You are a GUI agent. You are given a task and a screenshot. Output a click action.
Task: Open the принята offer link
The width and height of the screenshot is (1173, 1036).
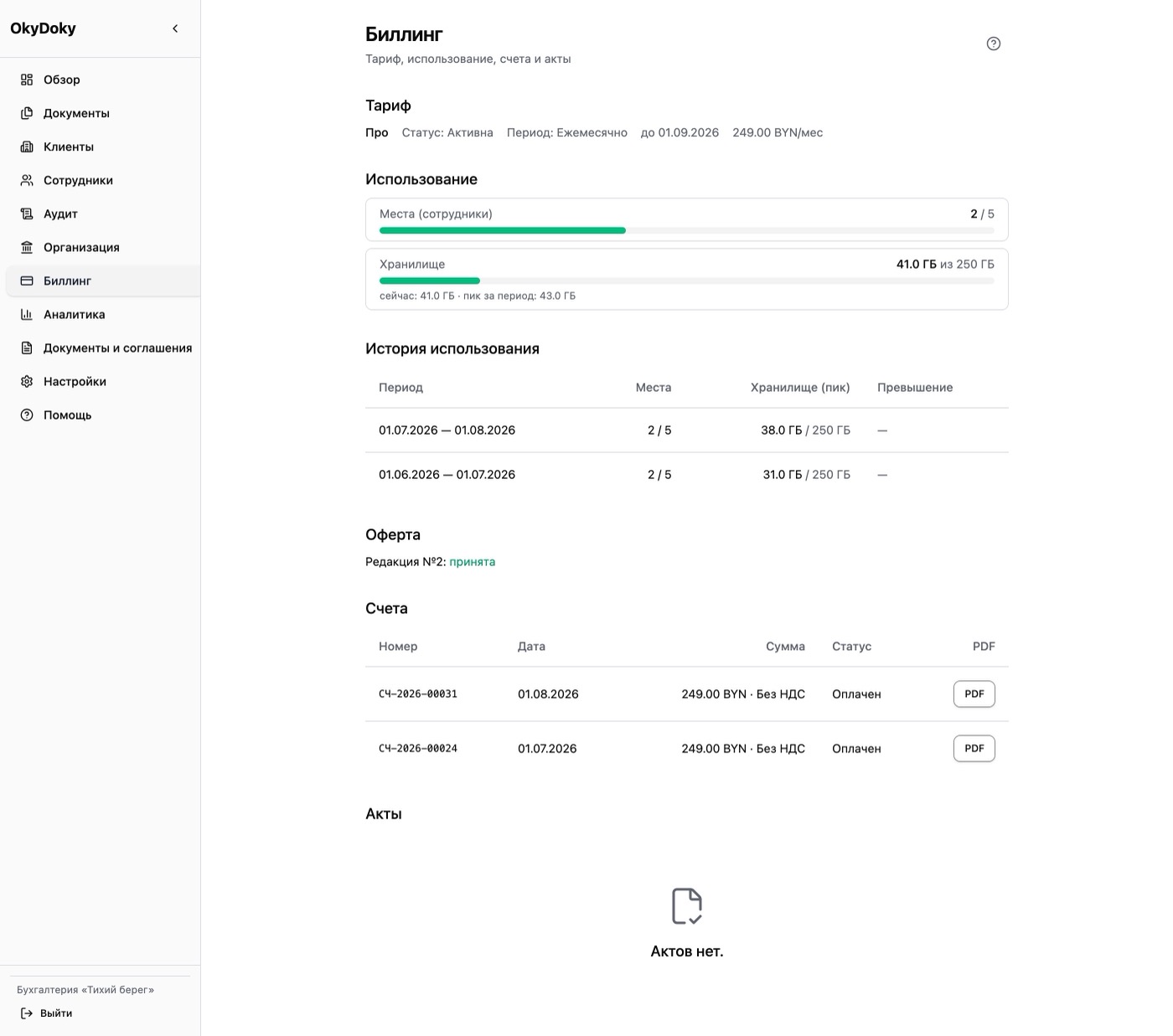[x=472, y=562]
